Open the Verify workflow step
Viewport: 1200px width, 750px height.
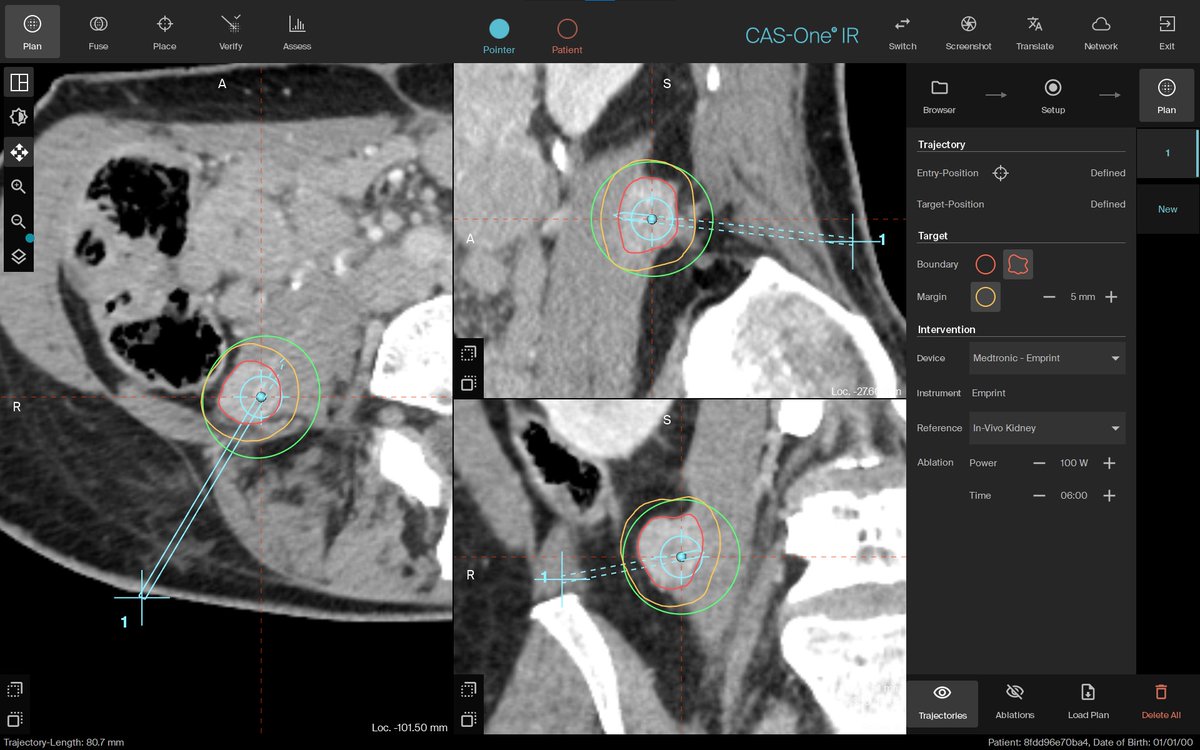coord(231,31)
